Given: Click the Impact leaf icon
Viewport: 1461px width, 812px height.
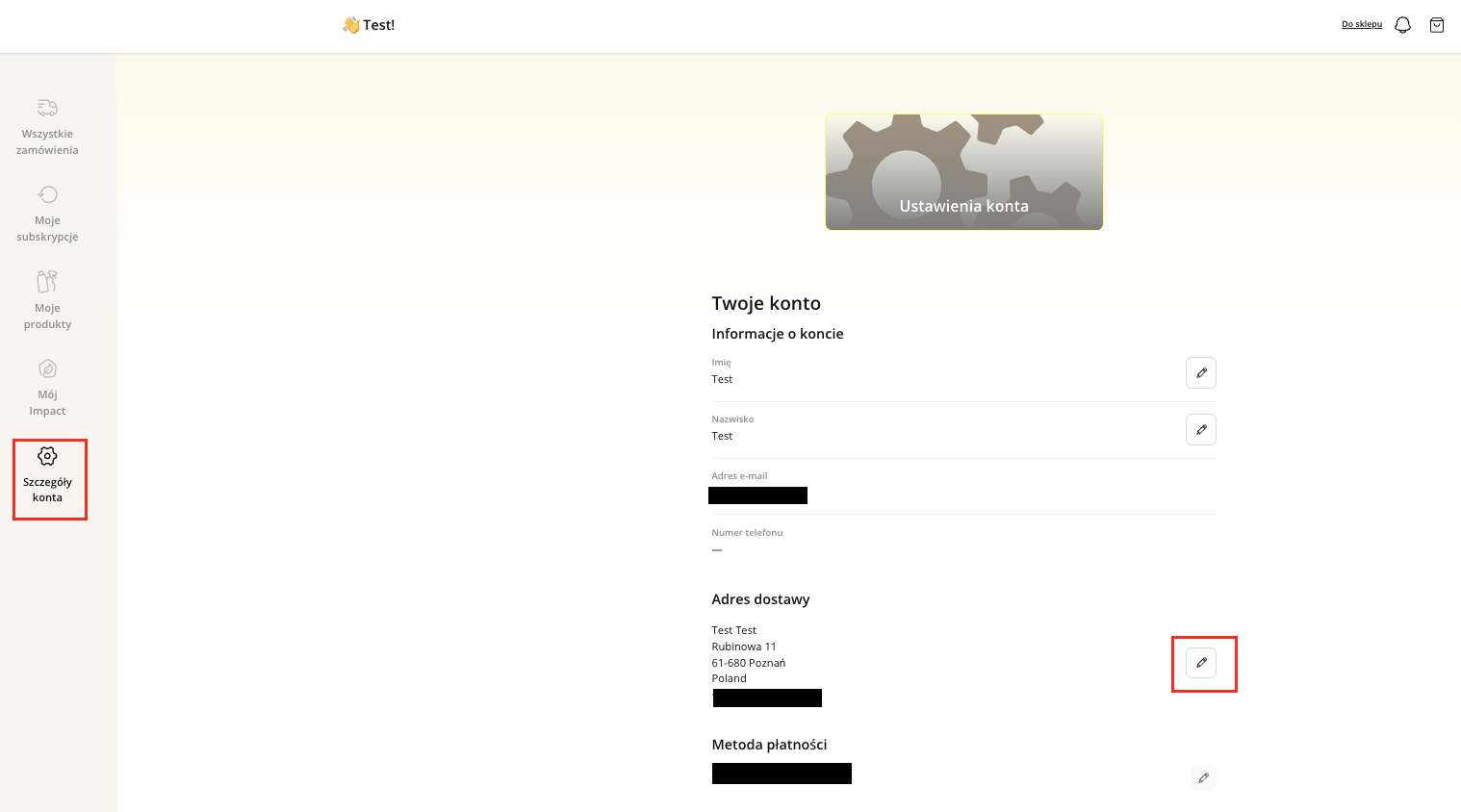Looking at the screenshot, I should tap(47, 368).
